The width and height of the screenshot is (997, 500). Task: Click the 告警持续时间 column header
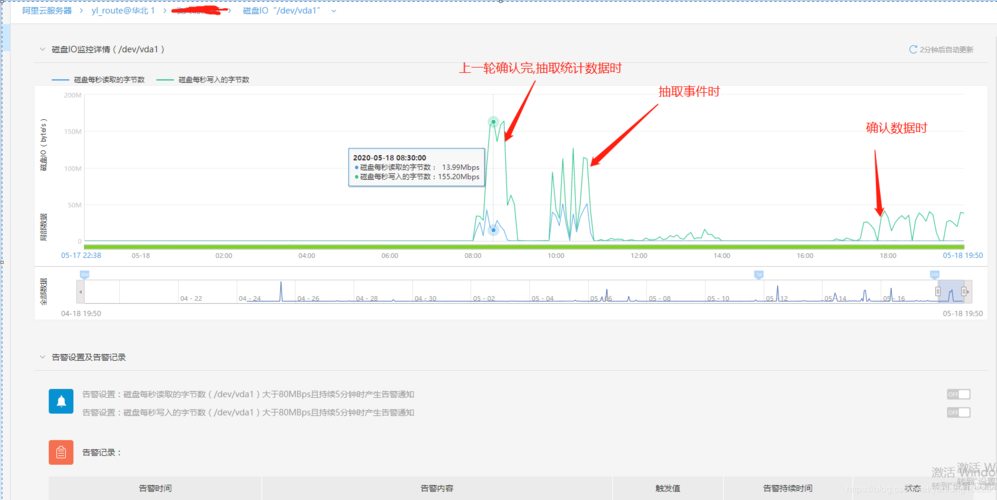click(787, 489)
